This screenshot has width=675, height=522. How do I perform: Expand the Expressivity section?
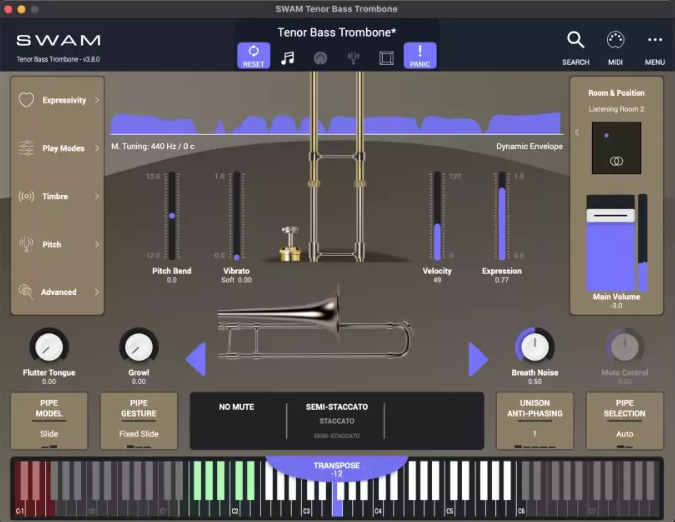[58, 100]
